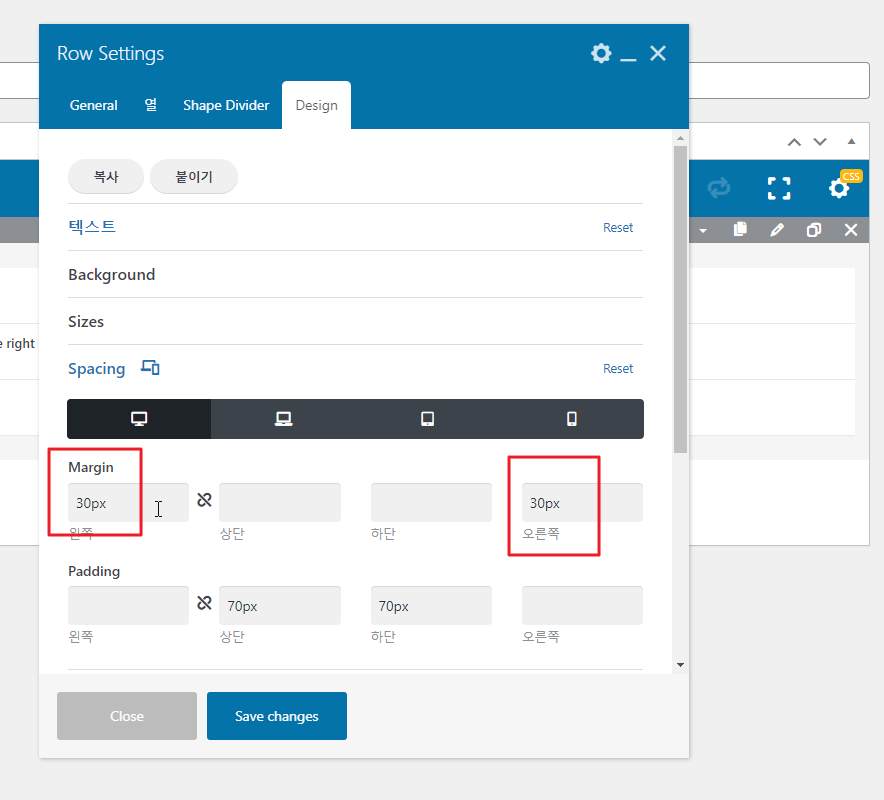
Task: Edit row with the pencil icon
Action: point(777,229)
